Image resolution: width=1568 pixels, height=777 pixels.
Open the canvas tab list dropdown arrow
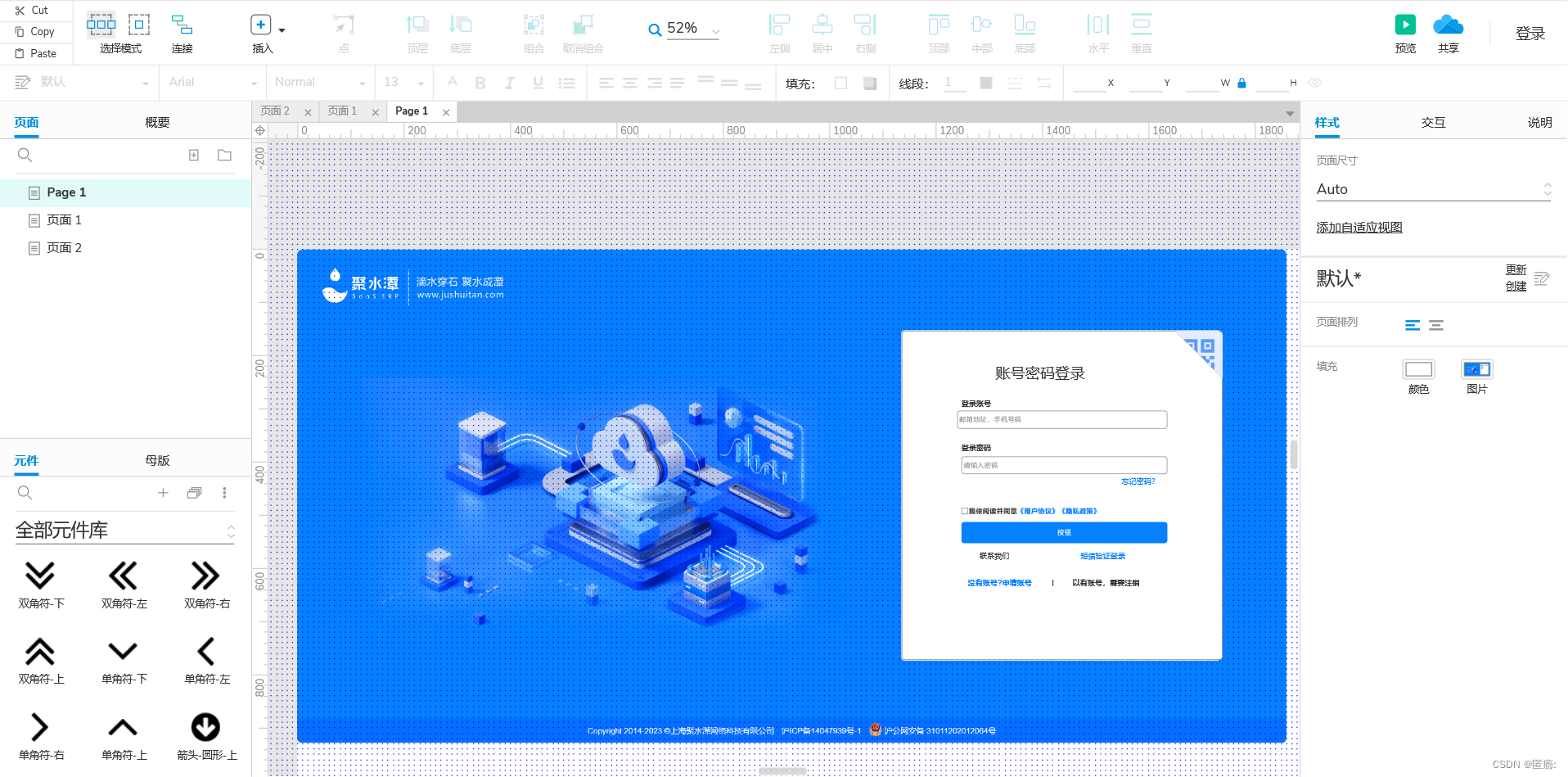coord(1290,113)
